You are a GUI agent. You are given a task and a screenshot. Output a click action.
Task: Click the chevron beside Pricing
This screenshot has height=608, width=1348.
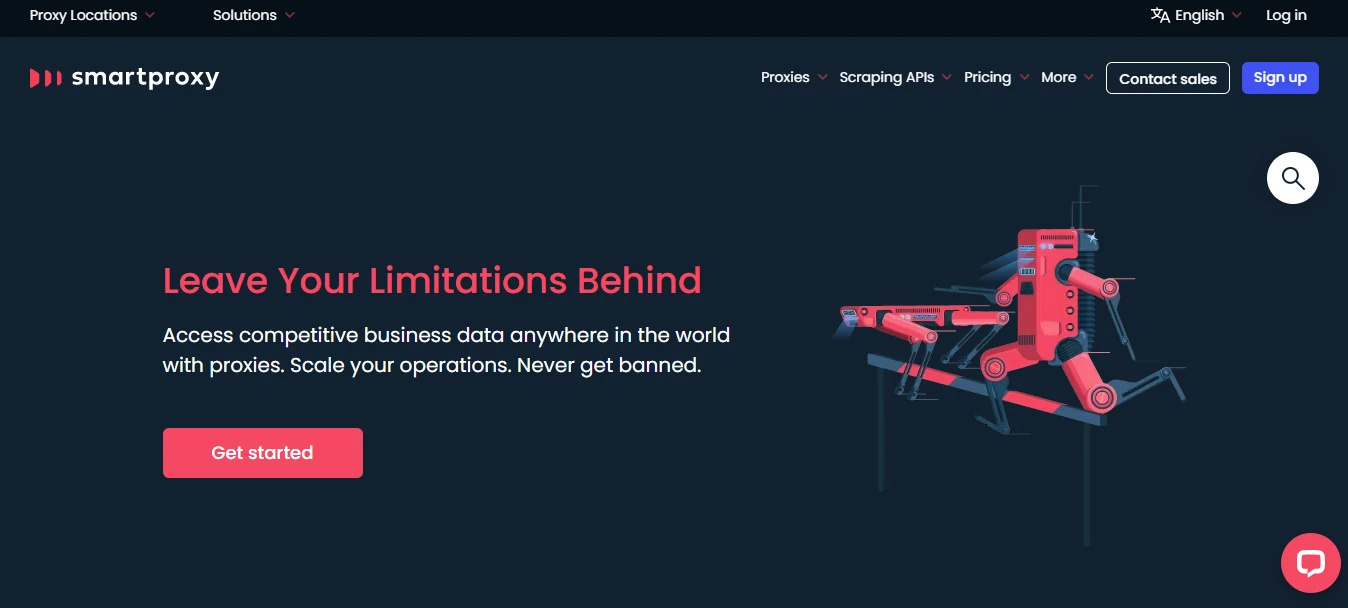tap(1024, 78)
